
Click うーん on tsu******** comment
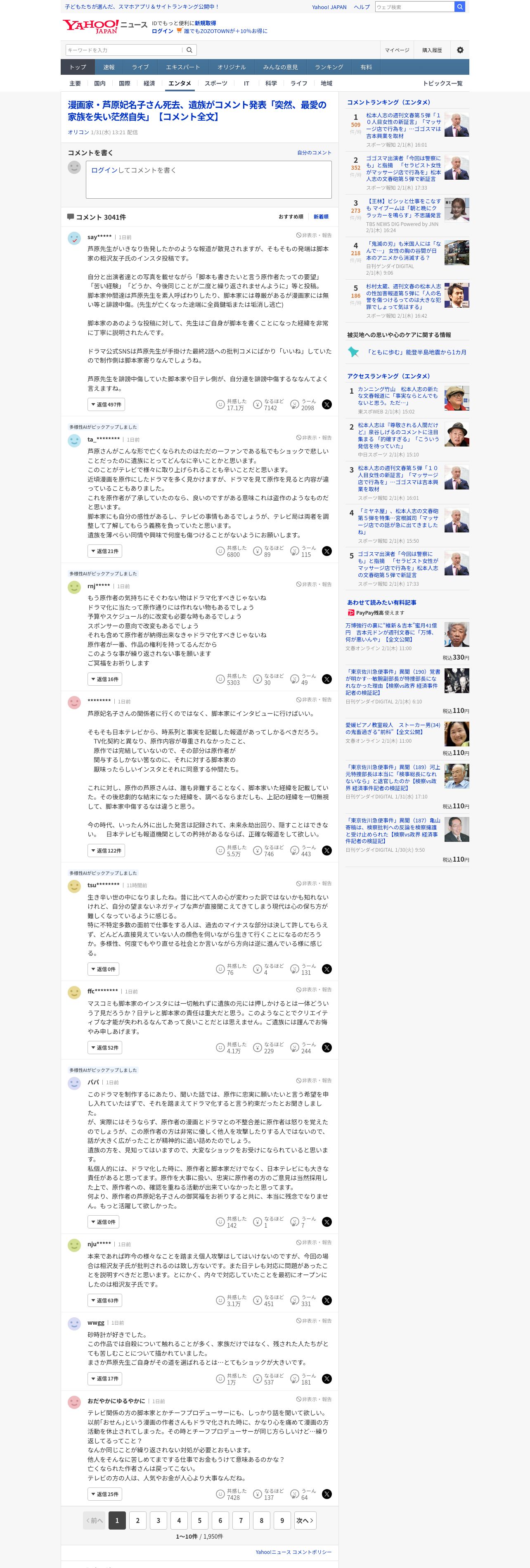[x=303, y=969]
